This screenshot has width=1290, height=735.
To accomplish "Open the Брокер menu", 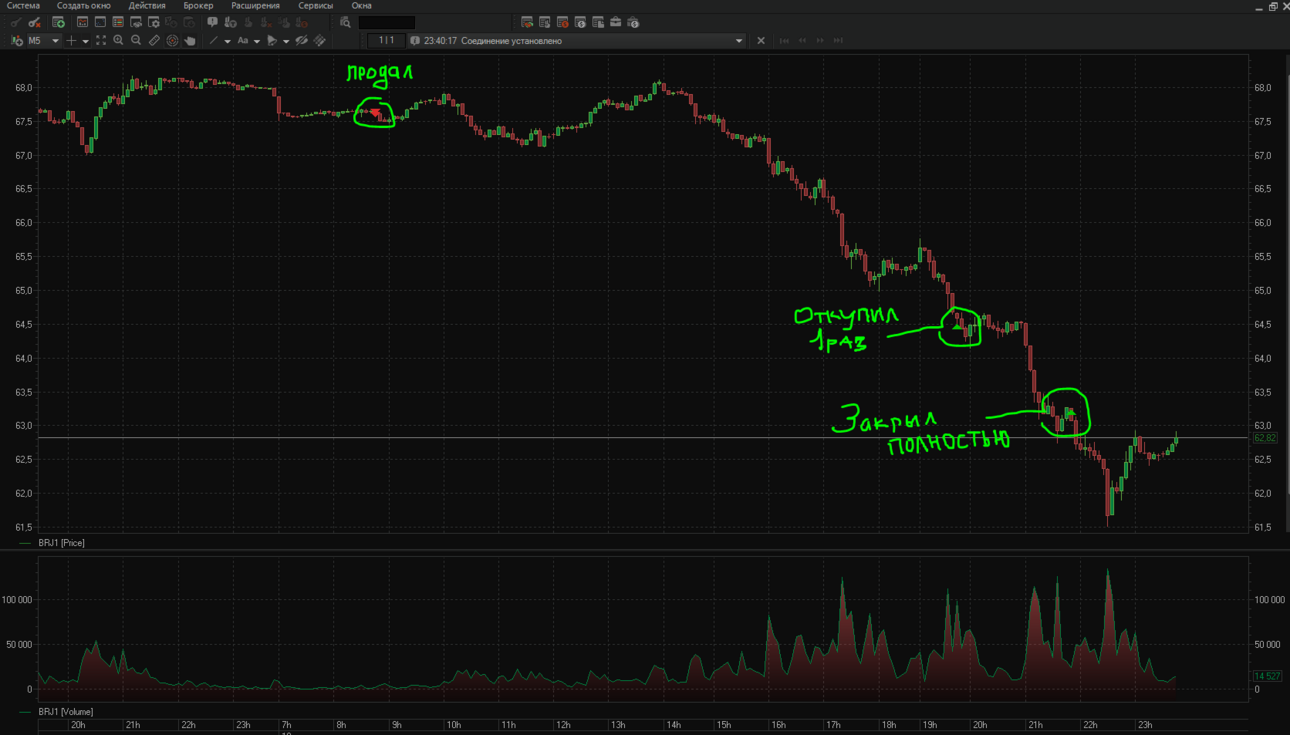I will (198, 6).
